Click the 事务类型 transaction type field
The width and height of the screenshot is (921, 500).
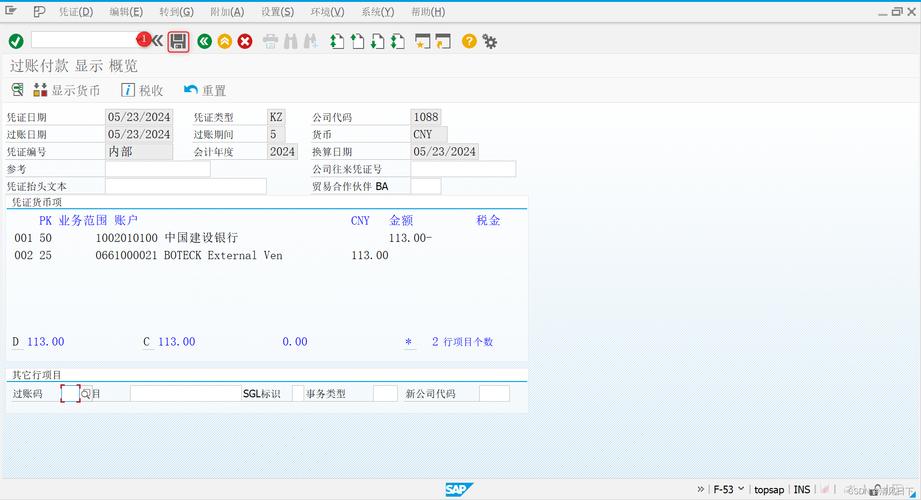pos(385,393)
